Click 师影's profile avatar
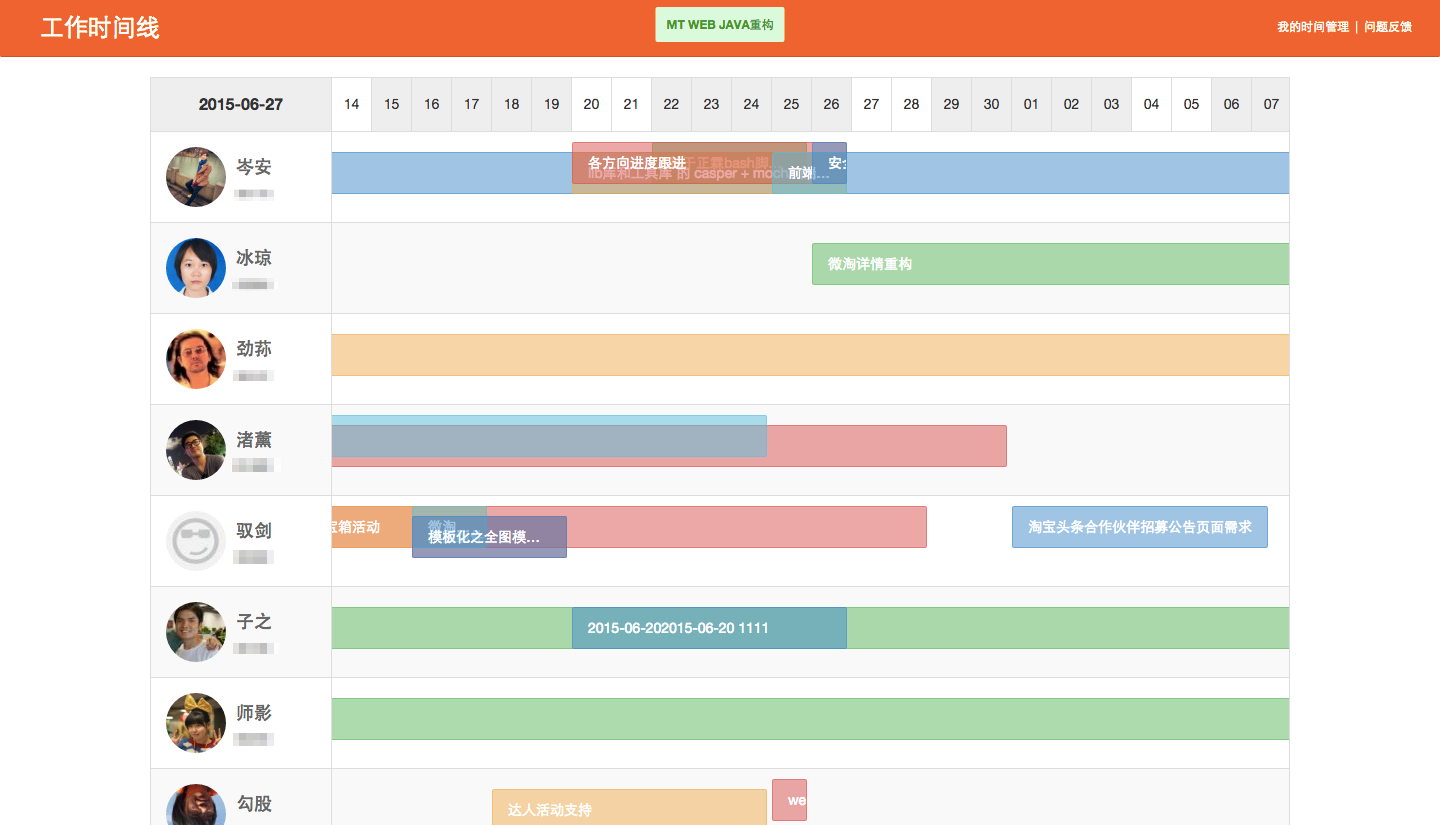This screenshot has width=1440, height=825. pyautogui.click(x=196, y=723)
